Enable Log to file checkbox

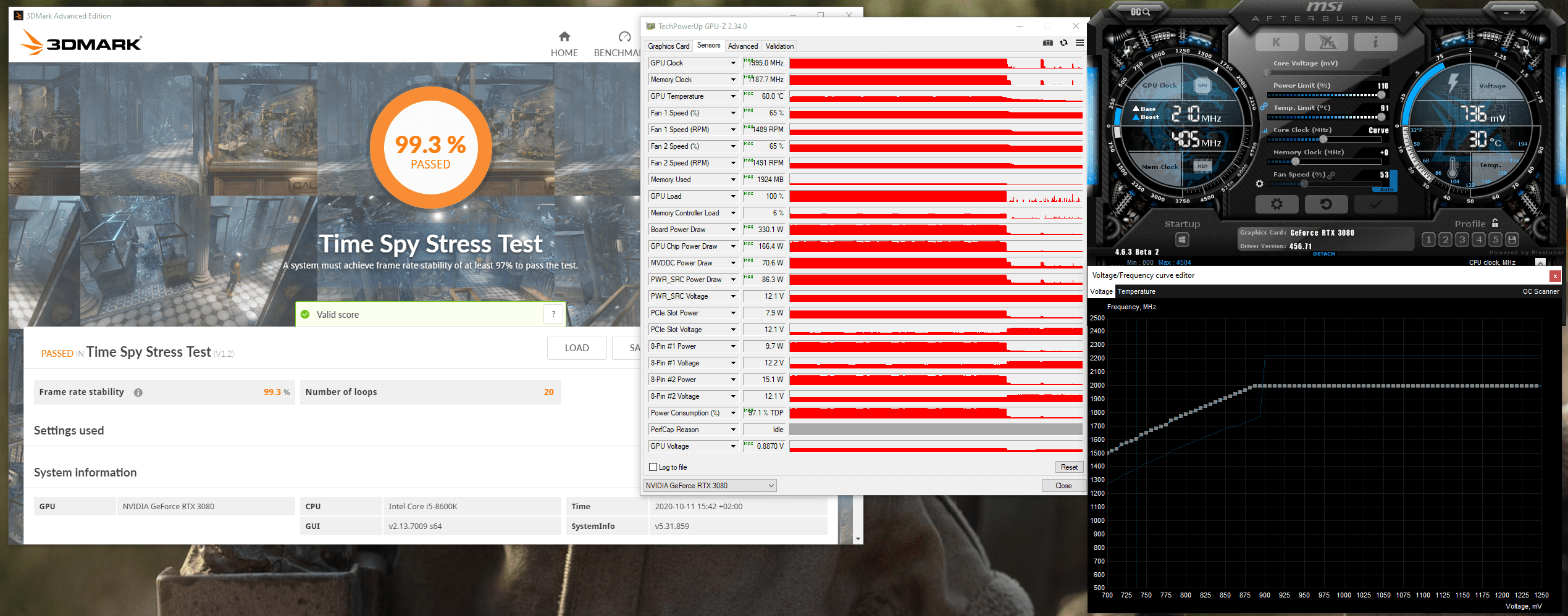[x=653, y=467]
